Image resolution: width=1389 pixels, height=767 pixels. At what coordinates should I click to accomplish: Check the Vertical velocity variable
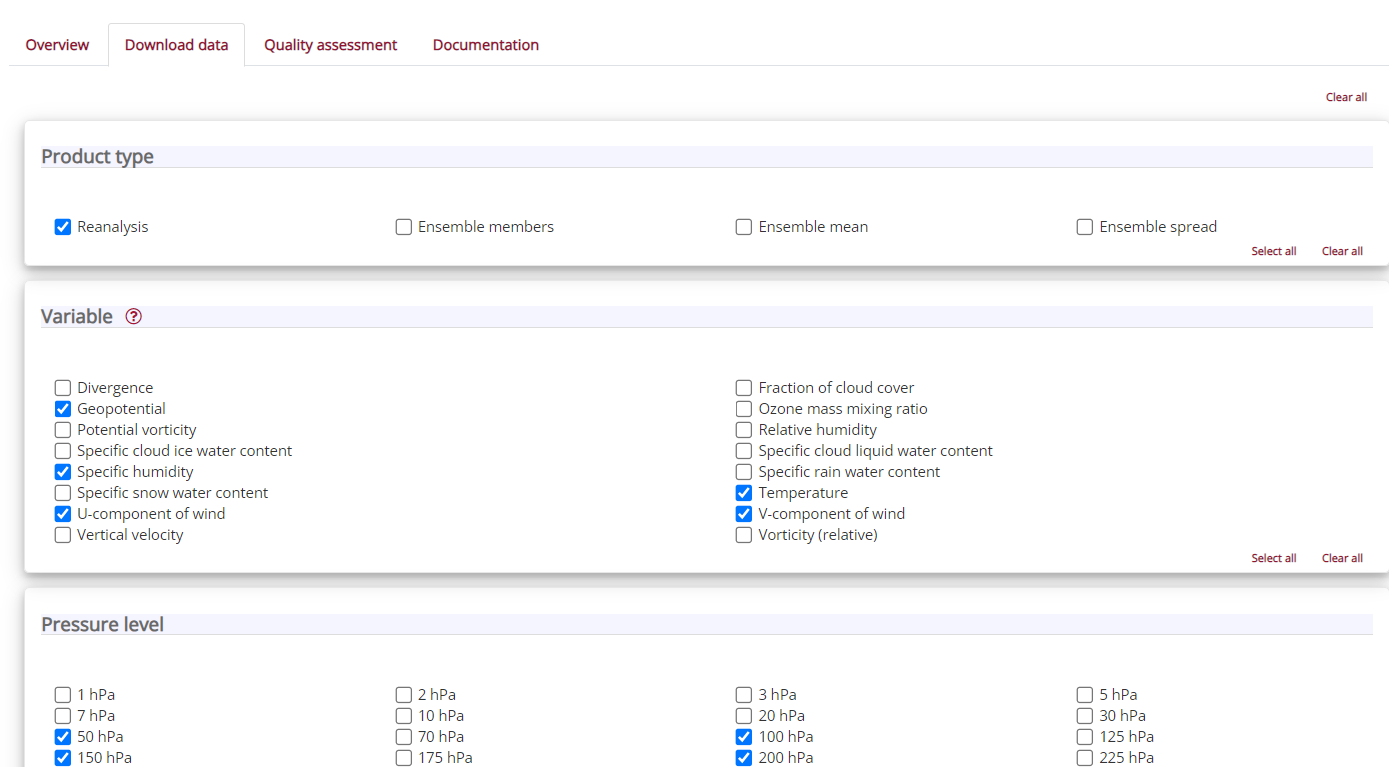(x=63, y=535)
